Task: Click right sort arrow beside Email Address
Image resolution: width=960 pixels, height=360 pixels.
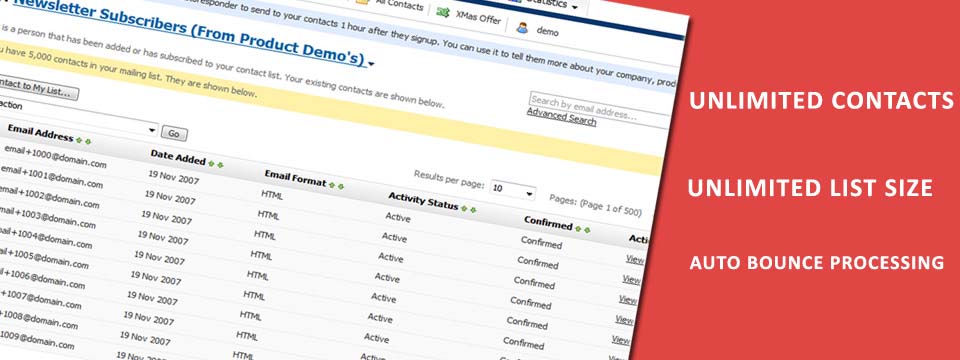Action: click(x=88, y=141)
